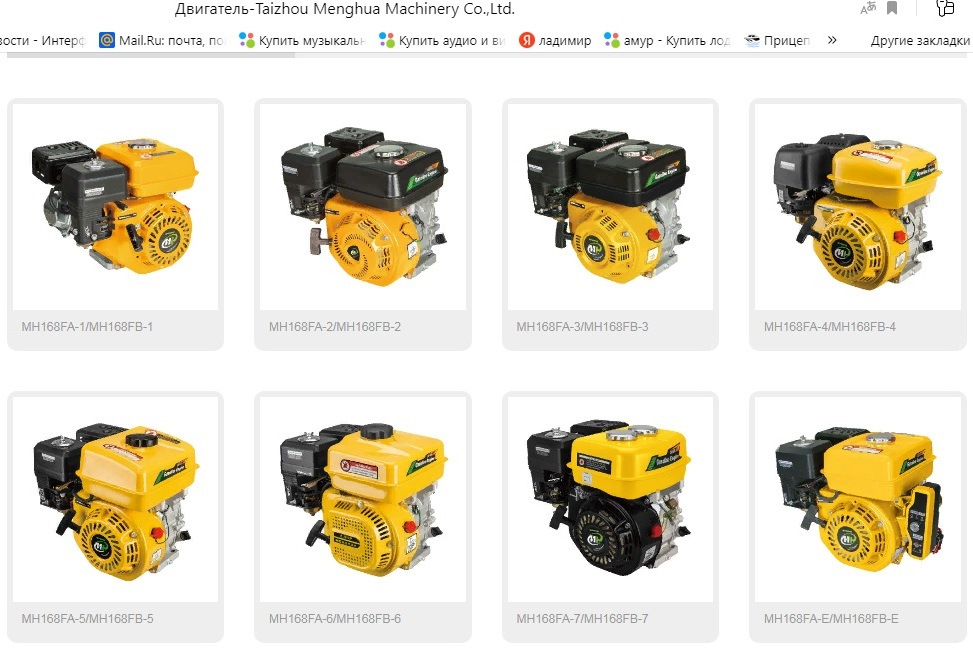
Task: Open the MH168FA-7/MH168FB-7 engine image
Action: (x=611, y=499)
